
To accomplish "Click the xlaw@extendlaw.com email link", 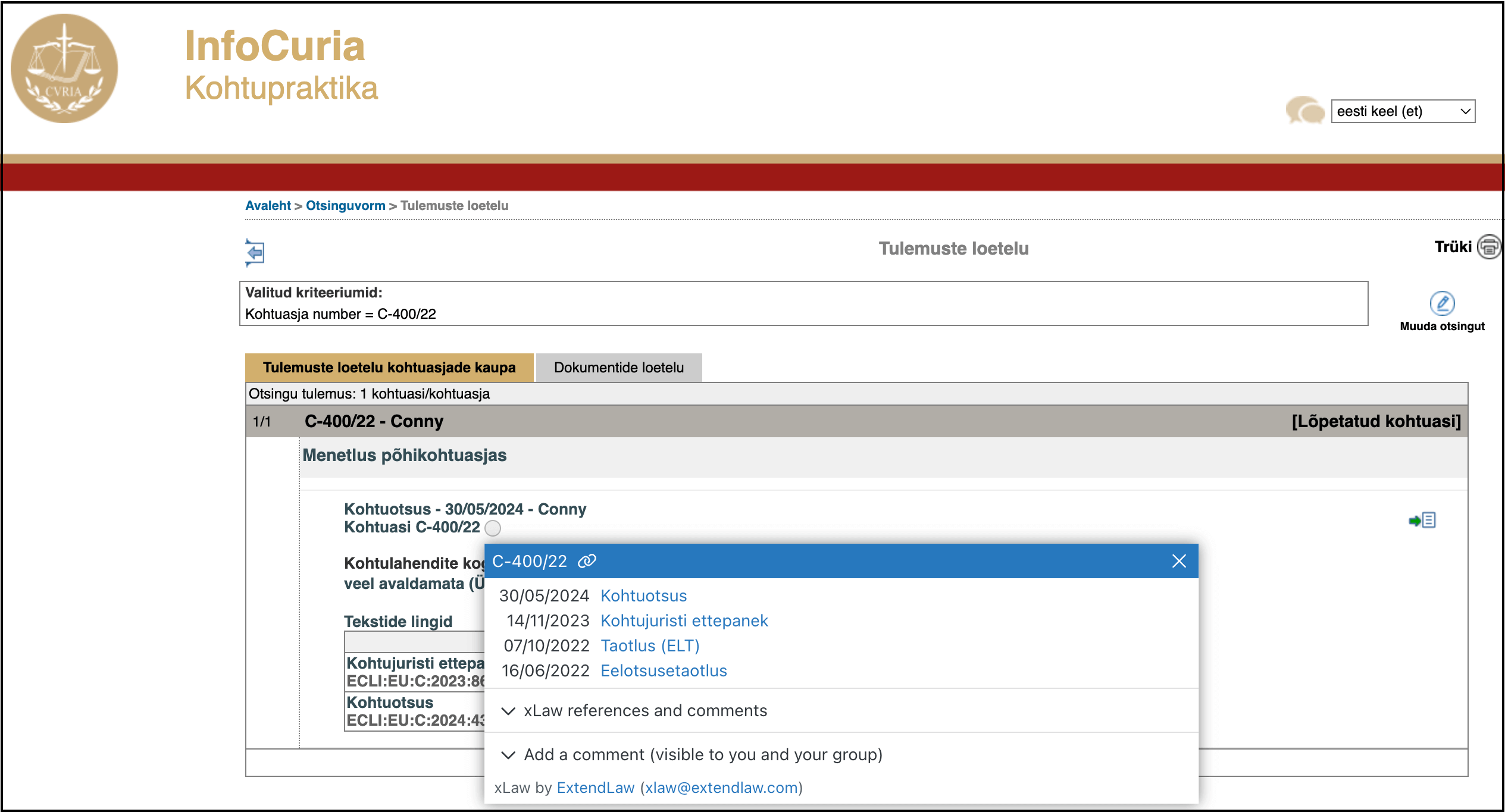I will [721, 788].
